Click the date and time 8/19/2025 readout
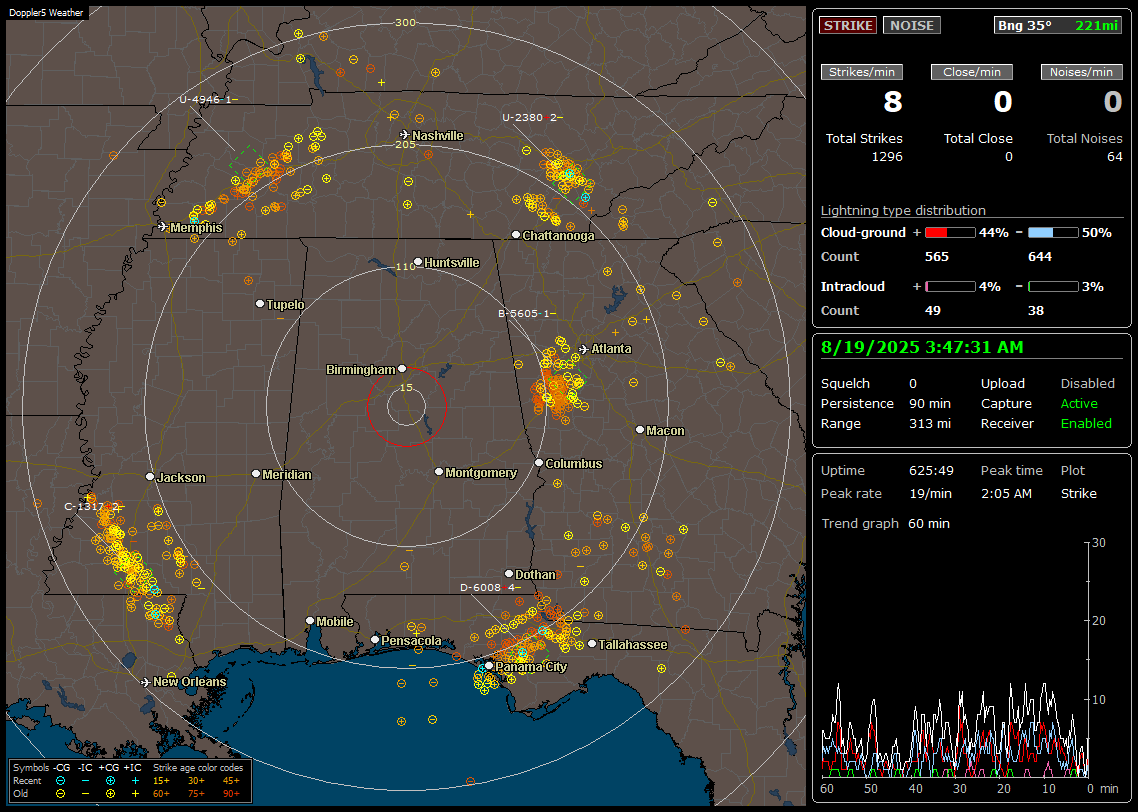 point(922,347)
